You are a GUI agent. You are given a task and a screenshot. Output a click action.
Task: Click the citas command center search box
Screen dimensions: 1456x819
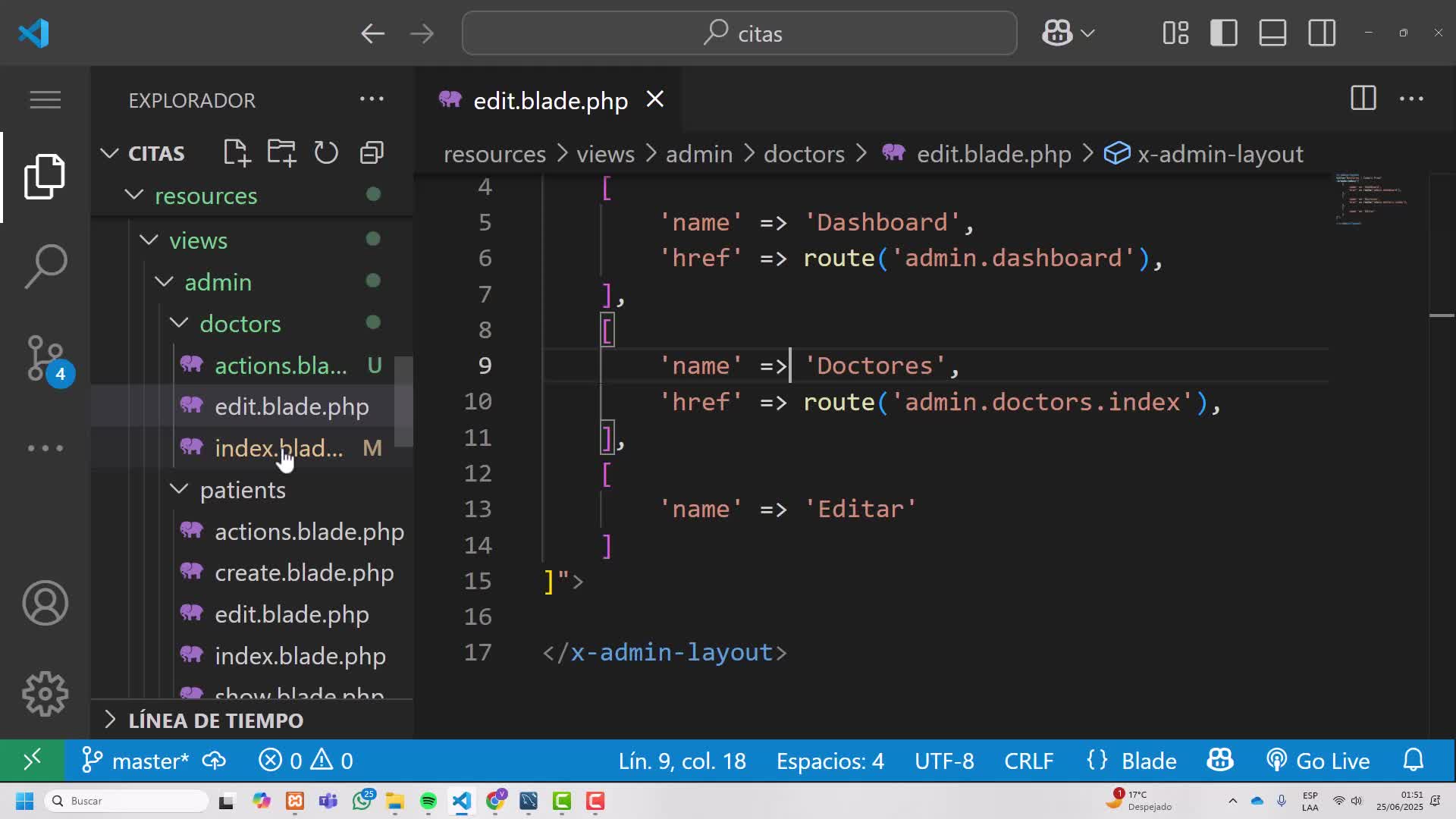739,33
